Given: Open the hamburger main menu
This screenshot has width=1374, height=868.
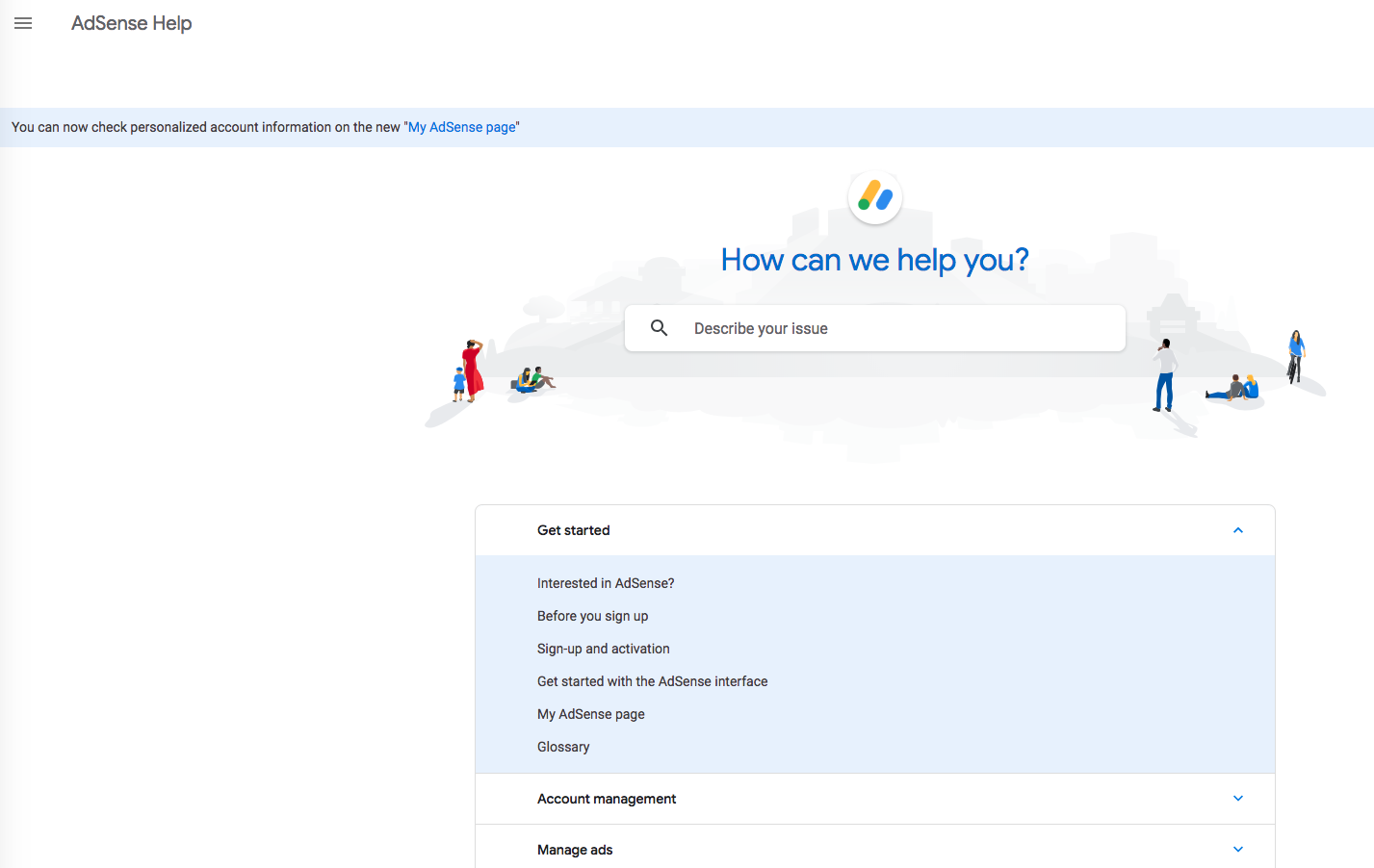Looking at the screenshot, I should coord(23,23).
